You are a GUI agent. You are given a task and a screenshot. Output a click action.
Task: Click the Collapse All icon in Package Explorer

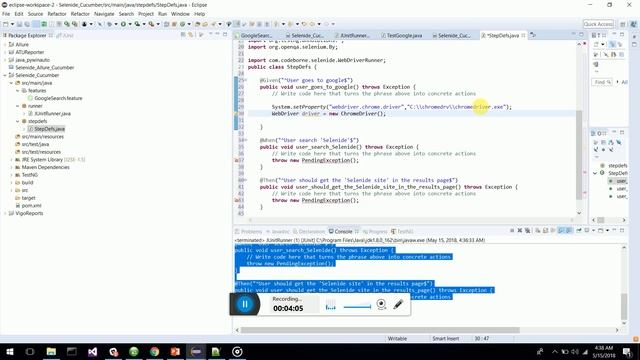[x=183, y=35]
